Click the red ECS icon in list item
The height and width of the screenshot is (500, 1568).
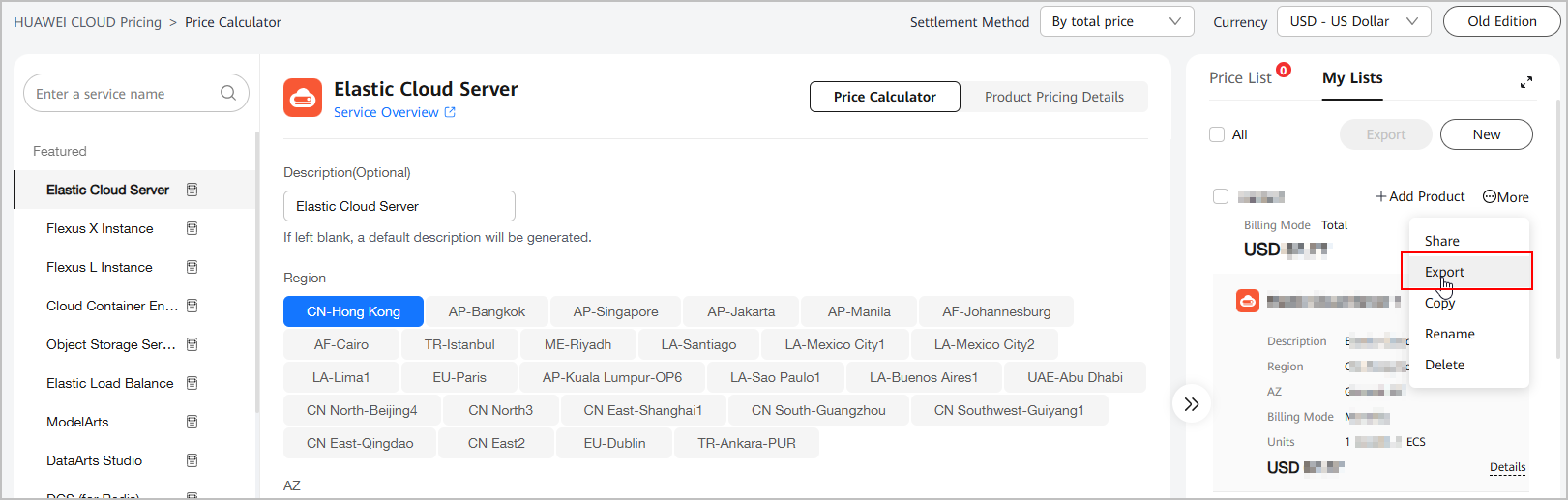(x=1248, y=301)
